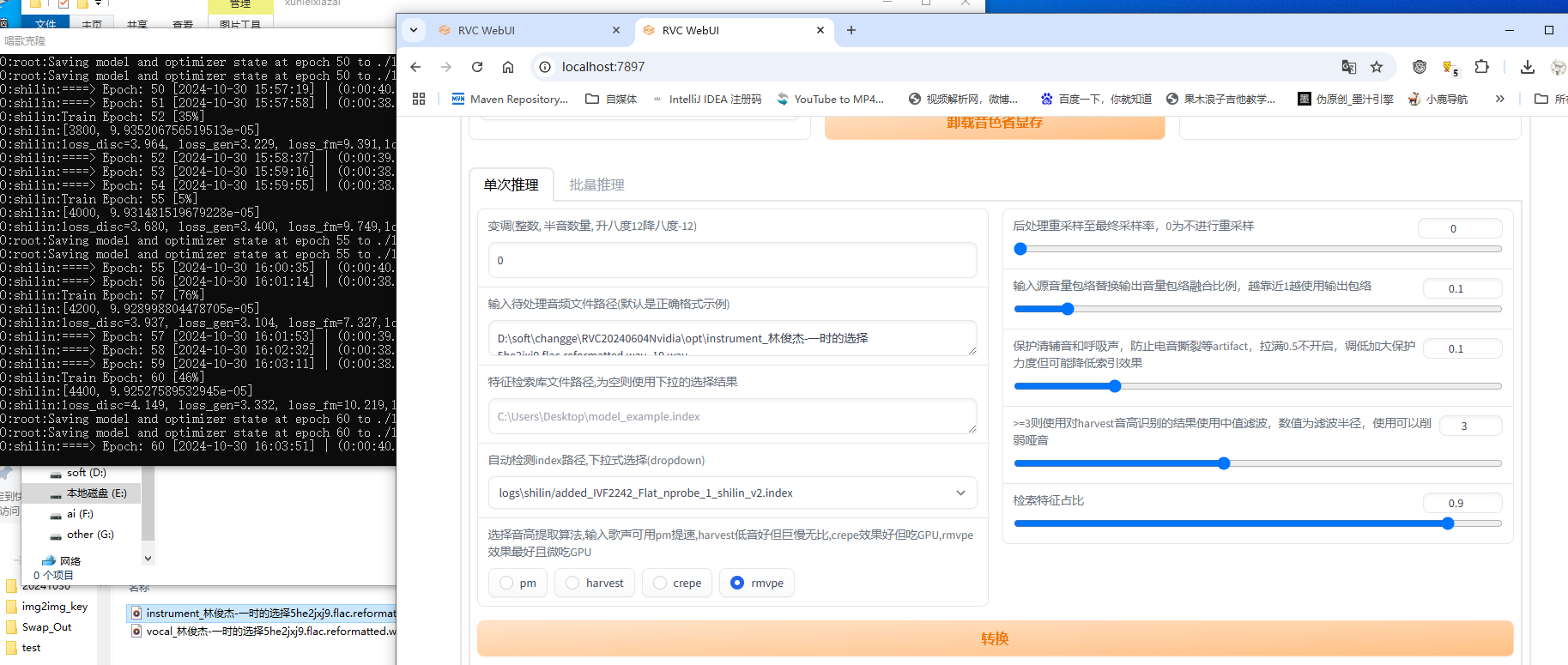Open 小鹿导航 bookmark
Image resolution: width=1568 pixels, height=665 pixels.
(x=1438, y=99)
